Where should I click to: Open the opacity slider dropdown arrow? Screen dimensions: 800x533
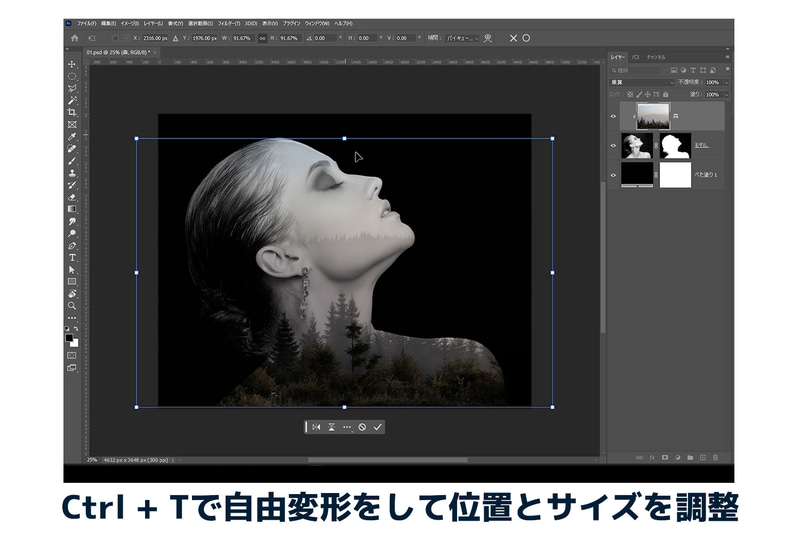pyautogui.click(x=726, y=82)
